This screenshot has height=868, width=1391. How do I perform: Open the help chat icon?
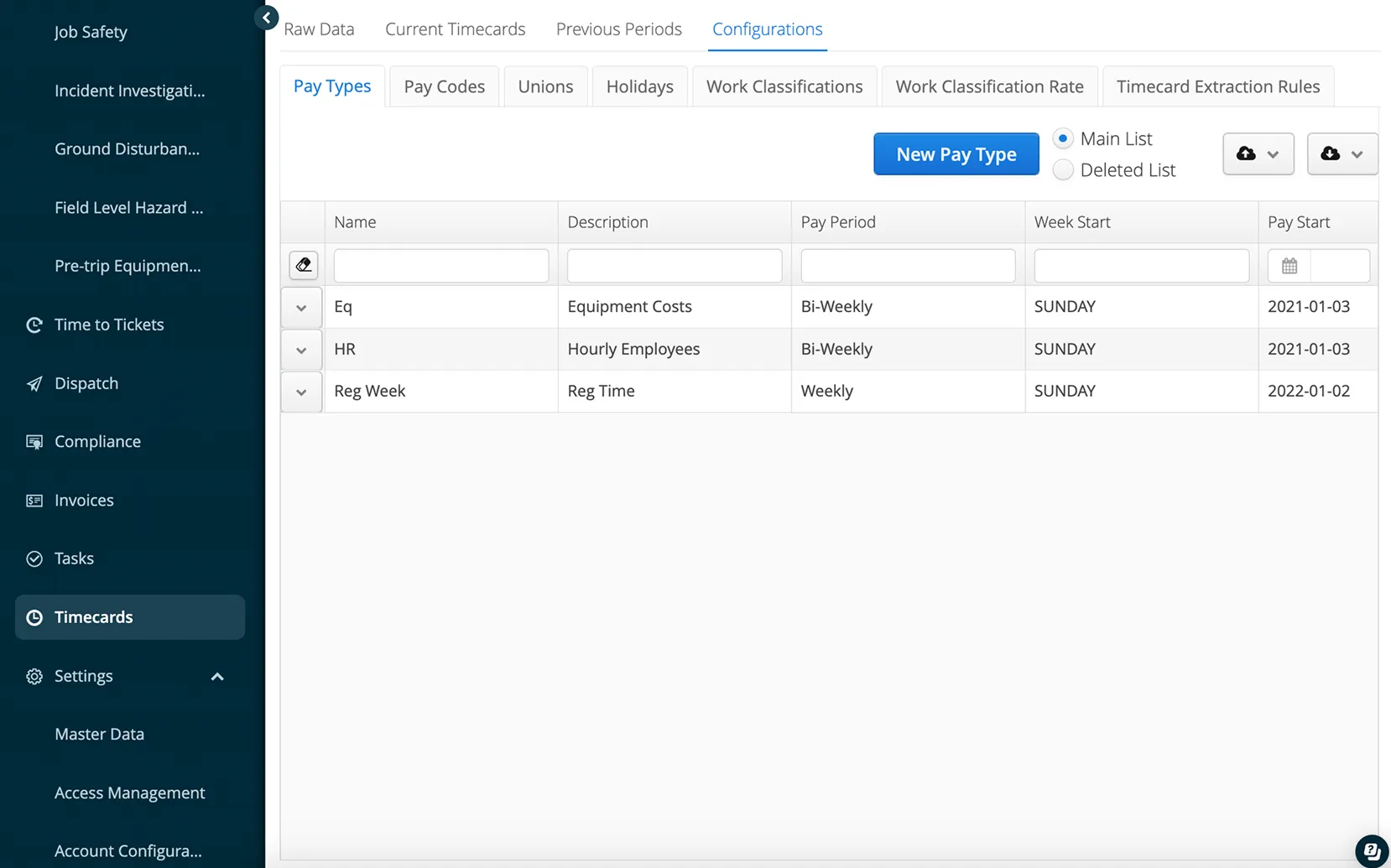tap(1372, 850)
